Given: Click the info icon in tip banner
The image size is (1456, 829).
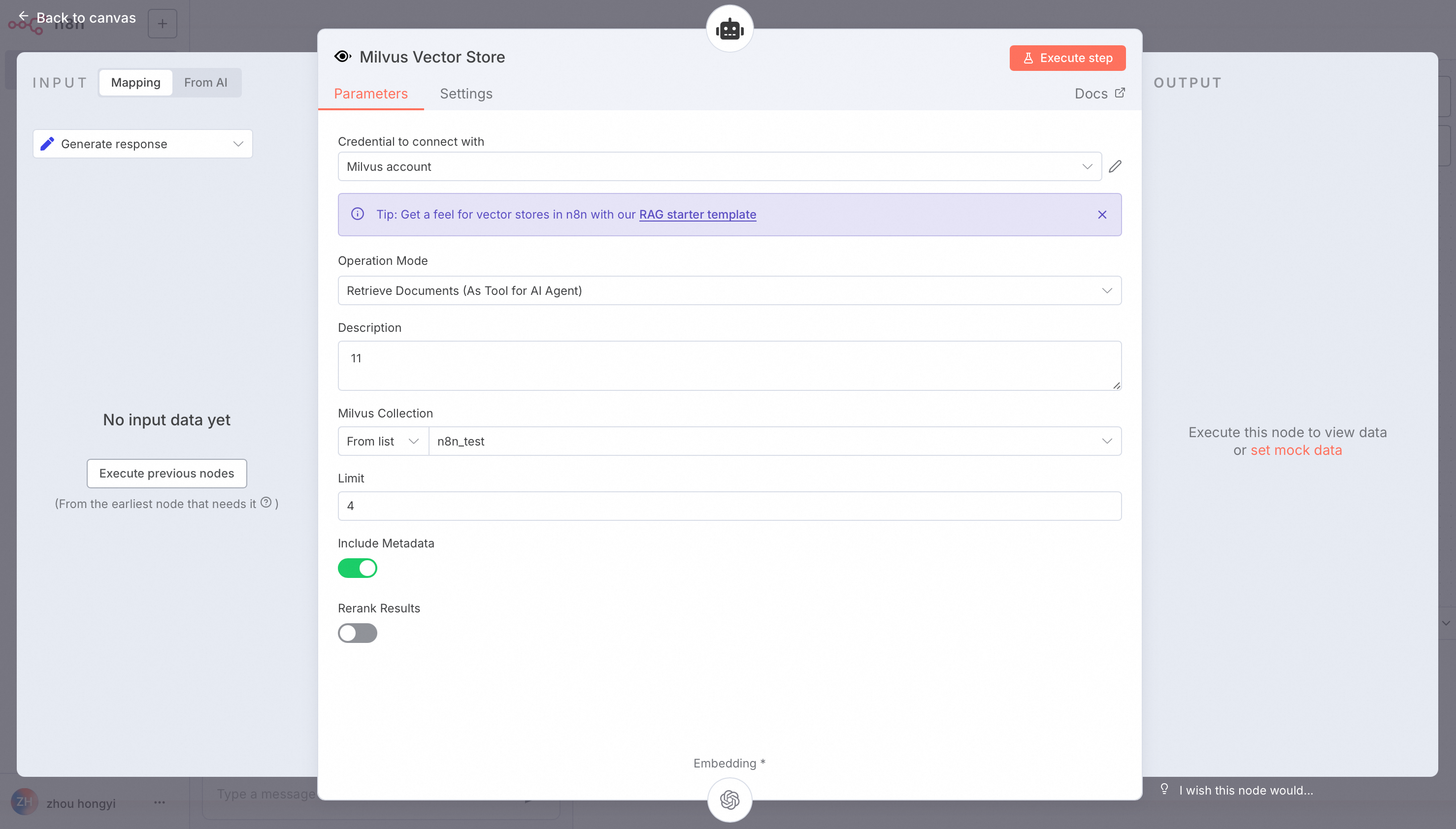Looking at the screenshot, I should click(x=357, y=214).
